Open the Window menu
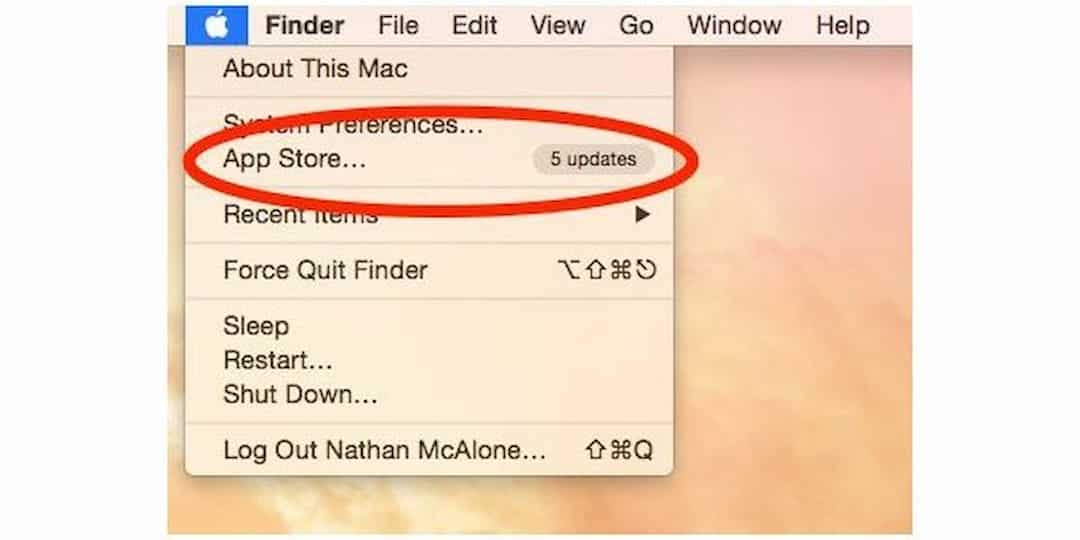 734,25
